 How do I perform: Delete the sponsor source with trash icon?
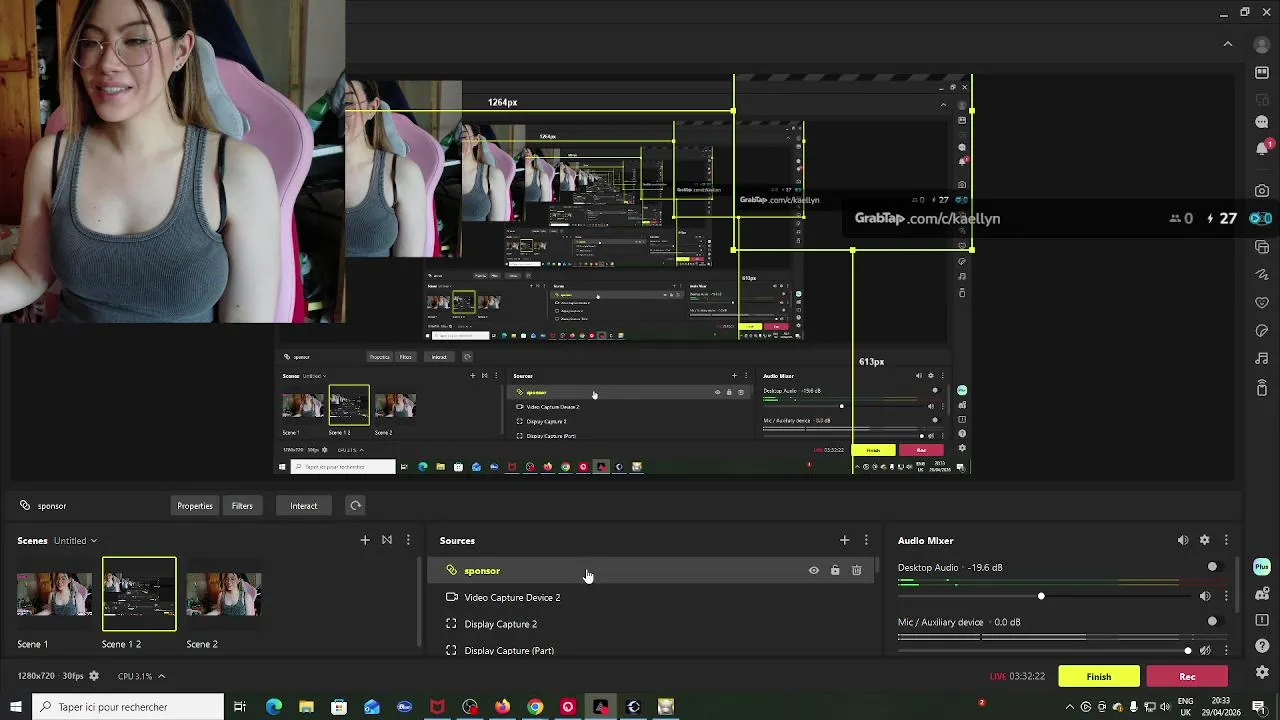tap(856, 571)
